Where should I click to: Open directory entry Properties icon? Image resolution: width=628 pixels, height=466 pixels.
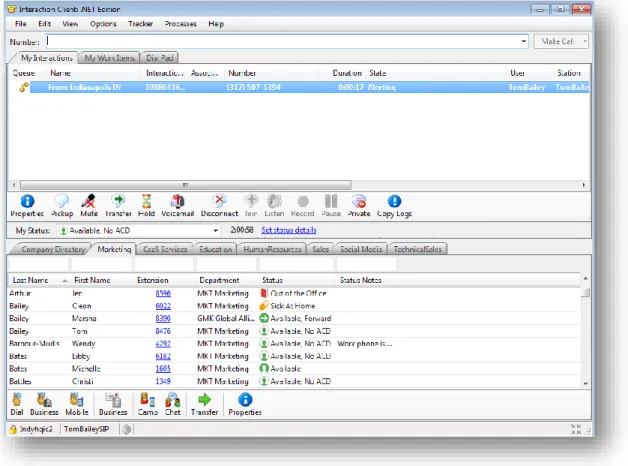click(x=245, y=404)
